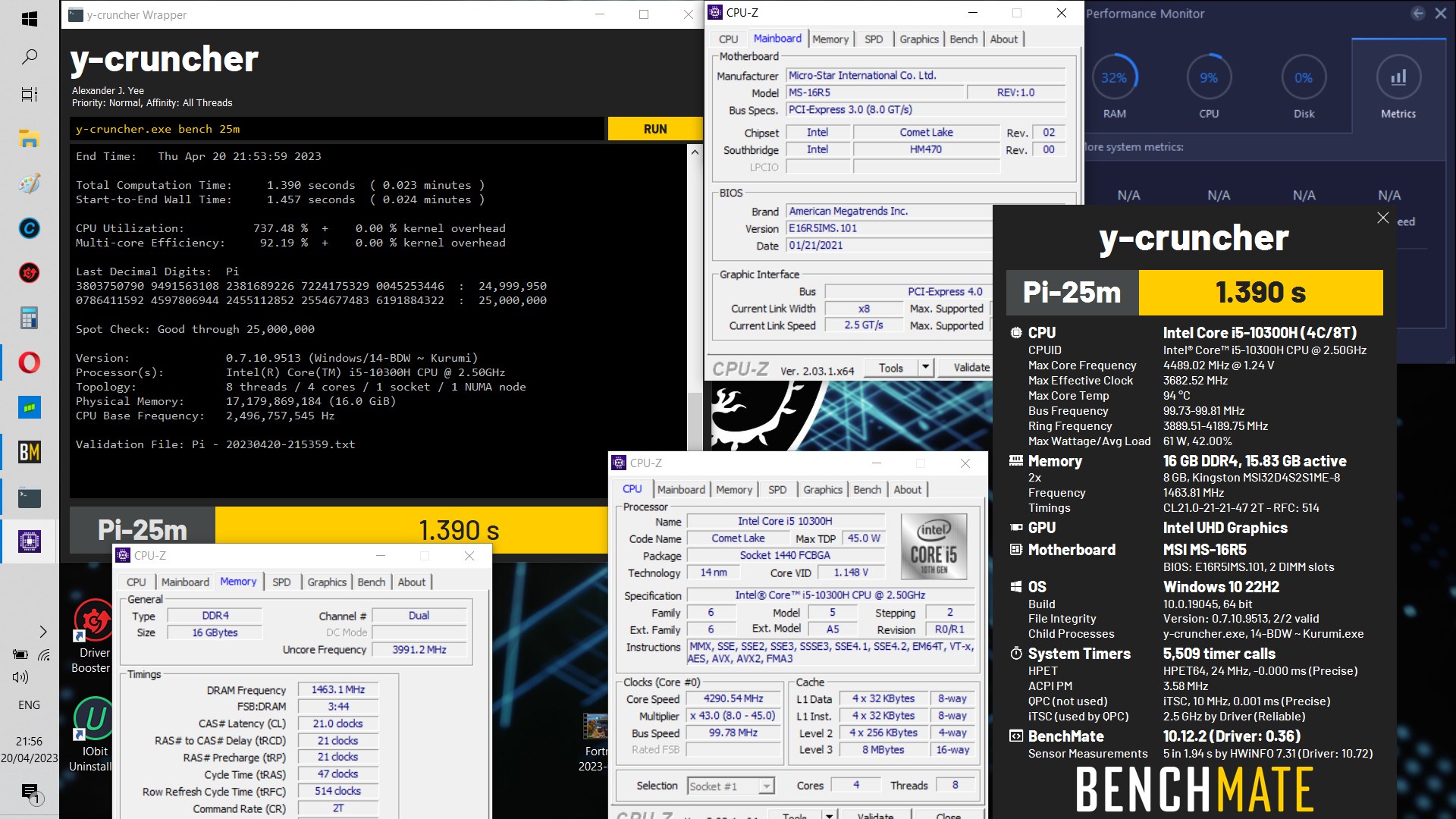Switch to SPD tab in Memory CPU-Z window

point(281,582)
